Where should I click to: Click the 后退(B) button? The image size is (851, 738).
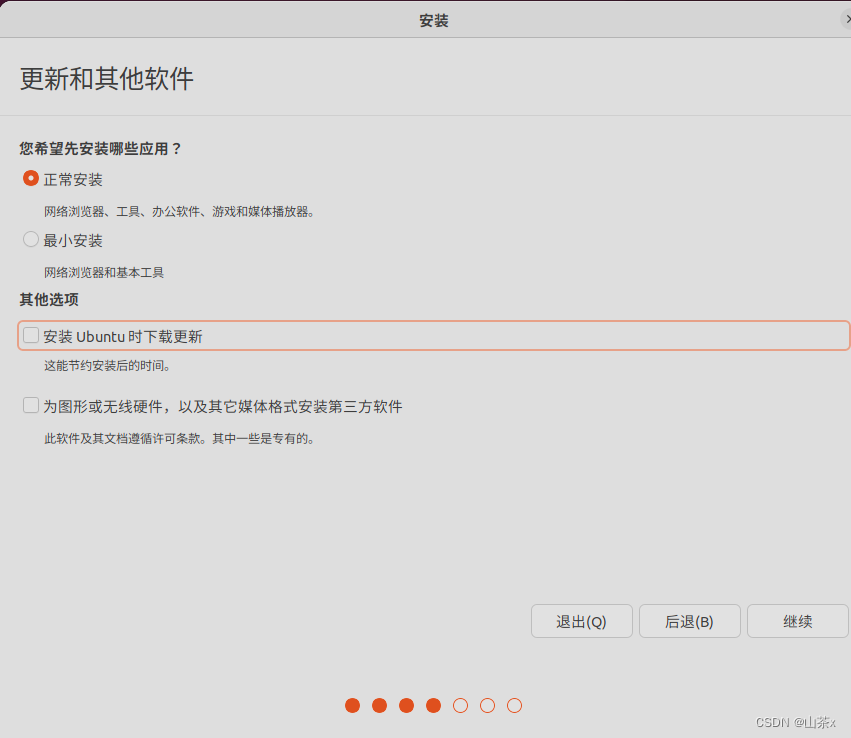click(689, 621)
